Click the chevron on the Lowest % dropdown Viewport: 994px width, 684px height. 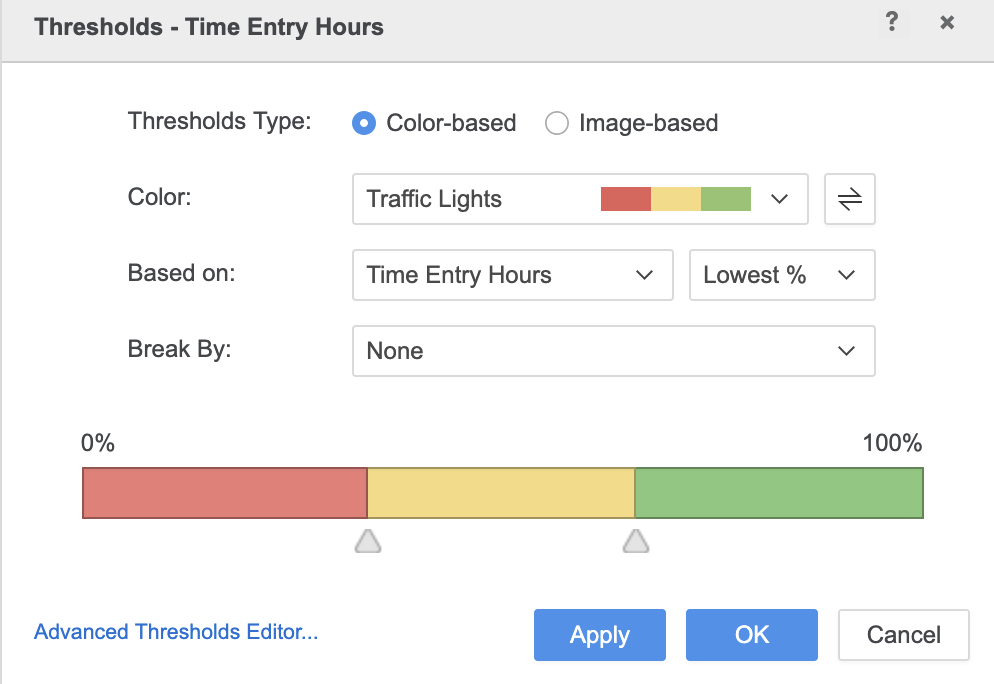point(846,275)
